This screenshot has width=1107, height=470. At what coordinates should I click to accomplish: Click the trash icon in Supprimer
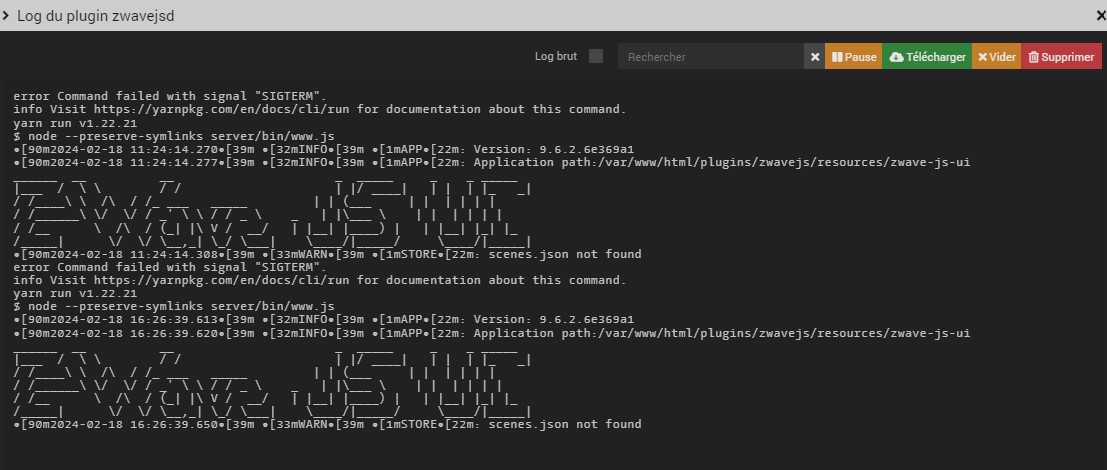pyautogui.click(x=1034, y=57)
